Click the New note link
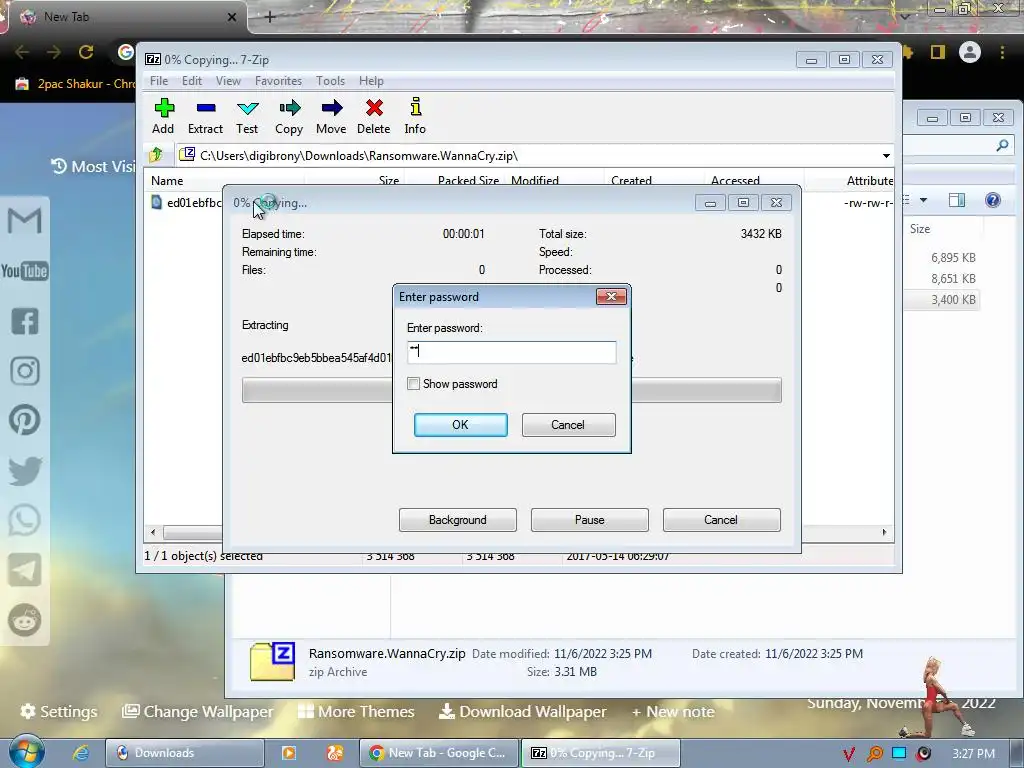The image size is (1024, 768). [x=673, y=711]
